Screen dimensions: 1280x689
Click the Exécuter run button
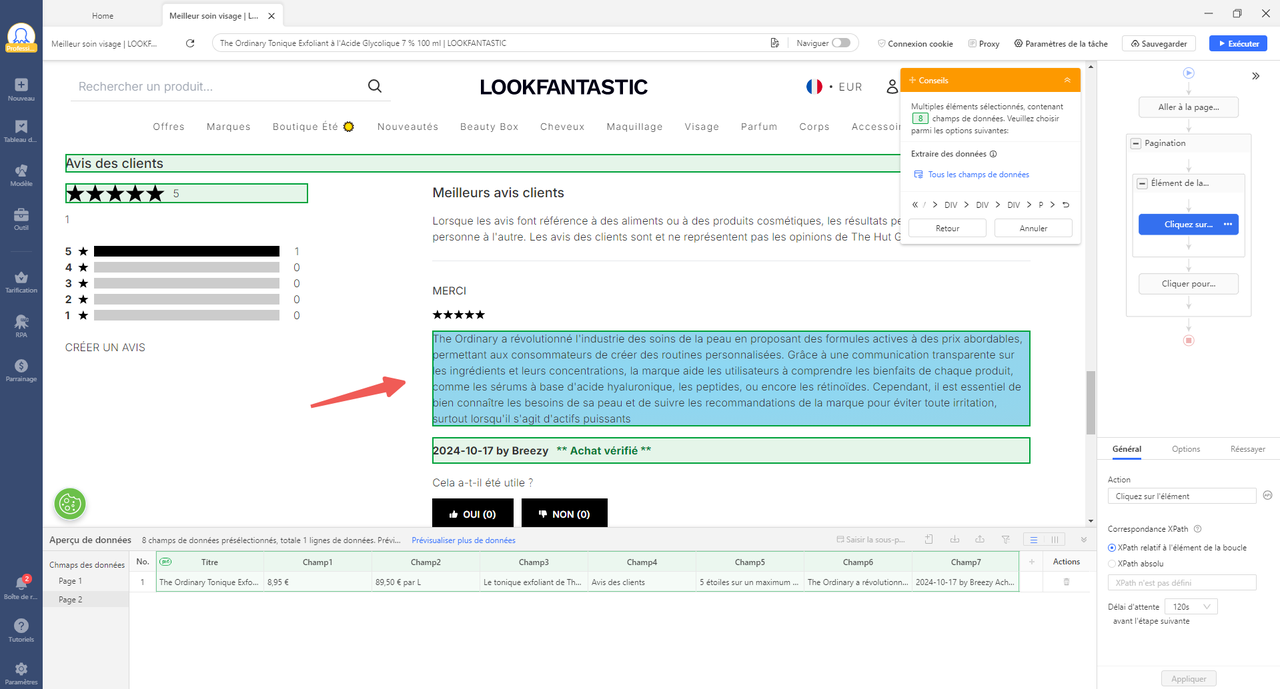(1237, 43)
